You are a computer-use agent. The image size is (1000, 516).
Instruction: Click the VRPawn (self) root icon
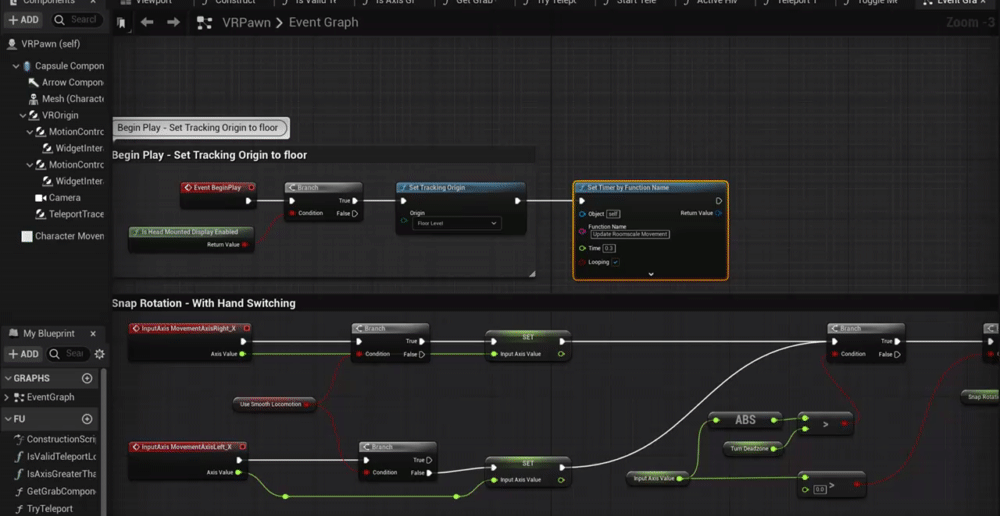pyautogui.click(x=11, y=44)
